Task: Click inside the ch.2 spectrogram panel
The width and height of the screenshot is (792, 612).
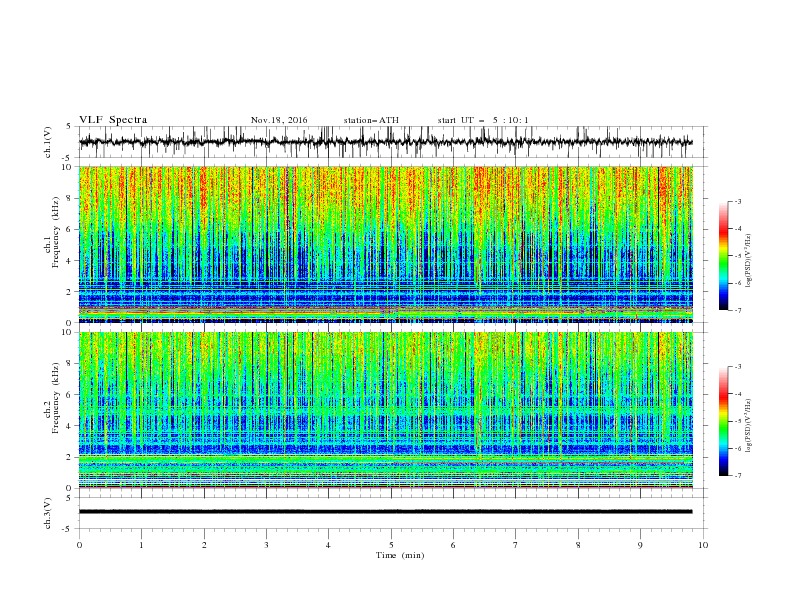Action: point(385,410)
